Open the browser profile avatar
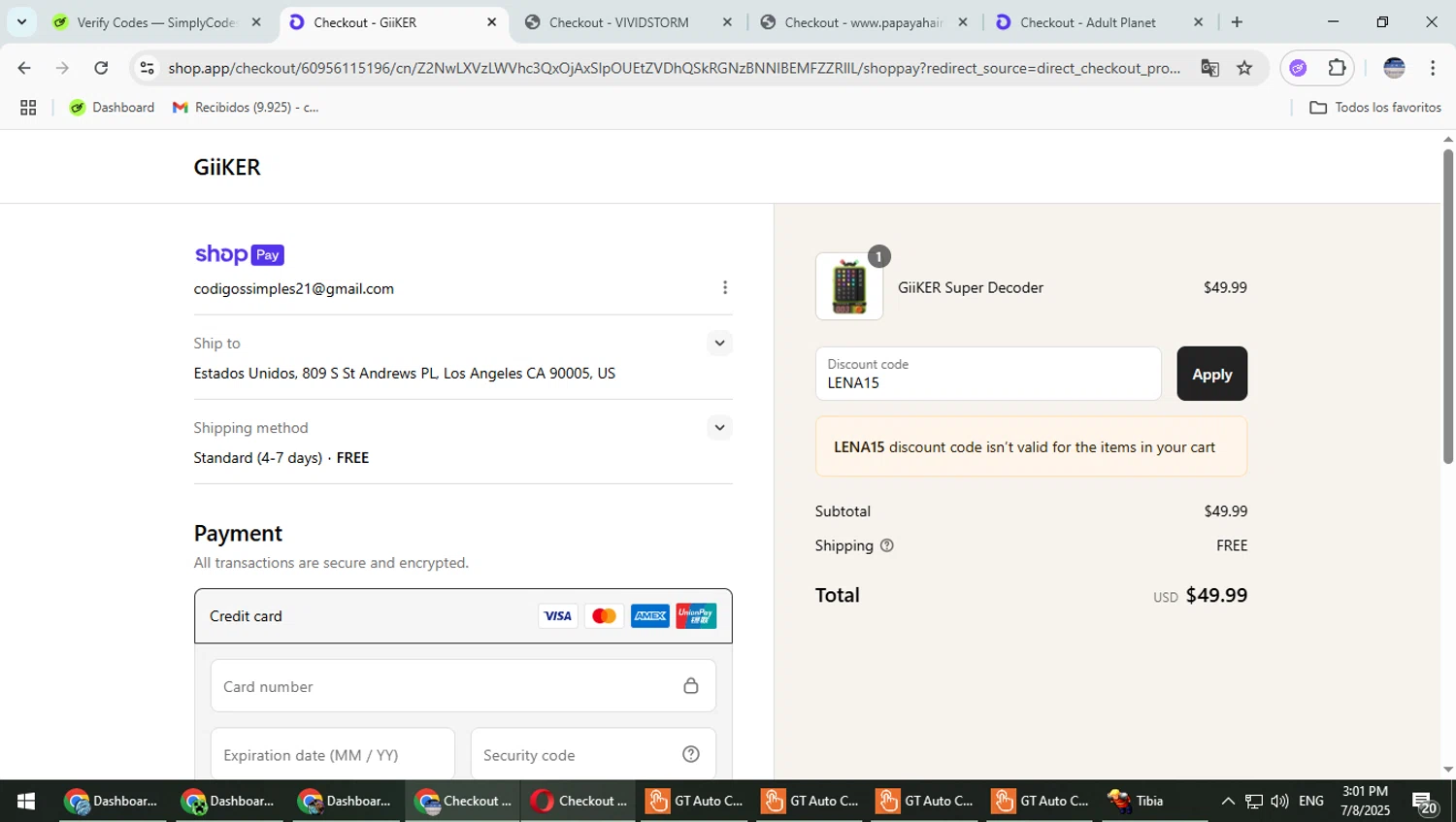This screenshot has width=1456, height=822. (1394, 68)
